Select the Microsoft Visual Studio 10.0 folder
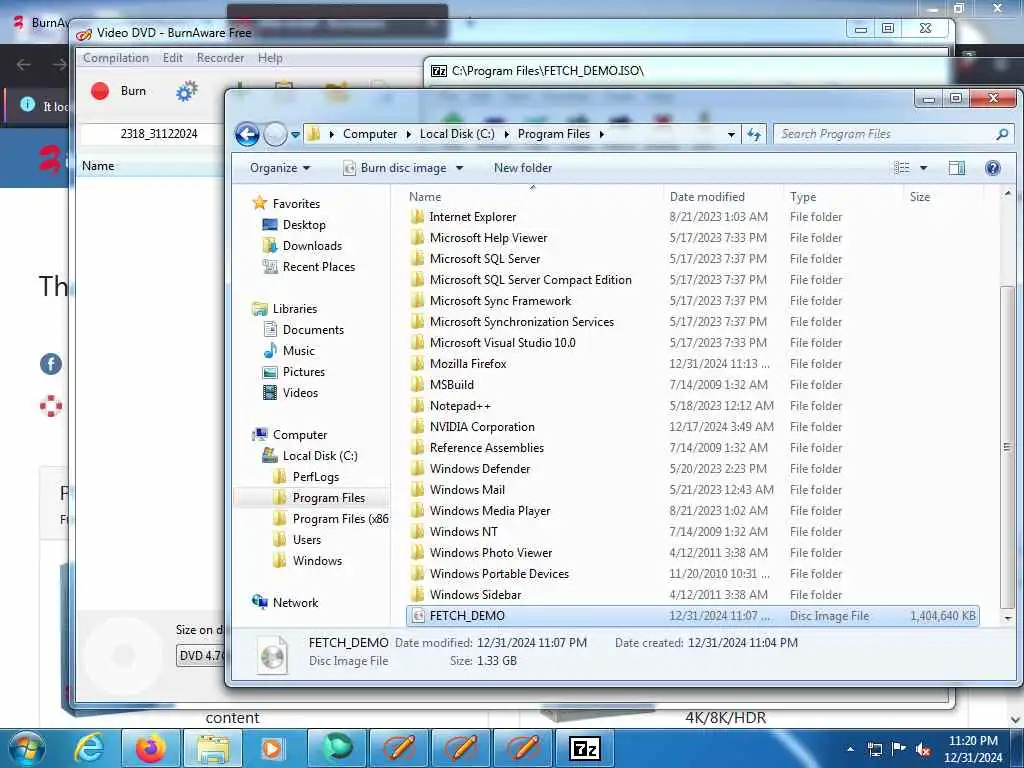 (x=502, y=343)
